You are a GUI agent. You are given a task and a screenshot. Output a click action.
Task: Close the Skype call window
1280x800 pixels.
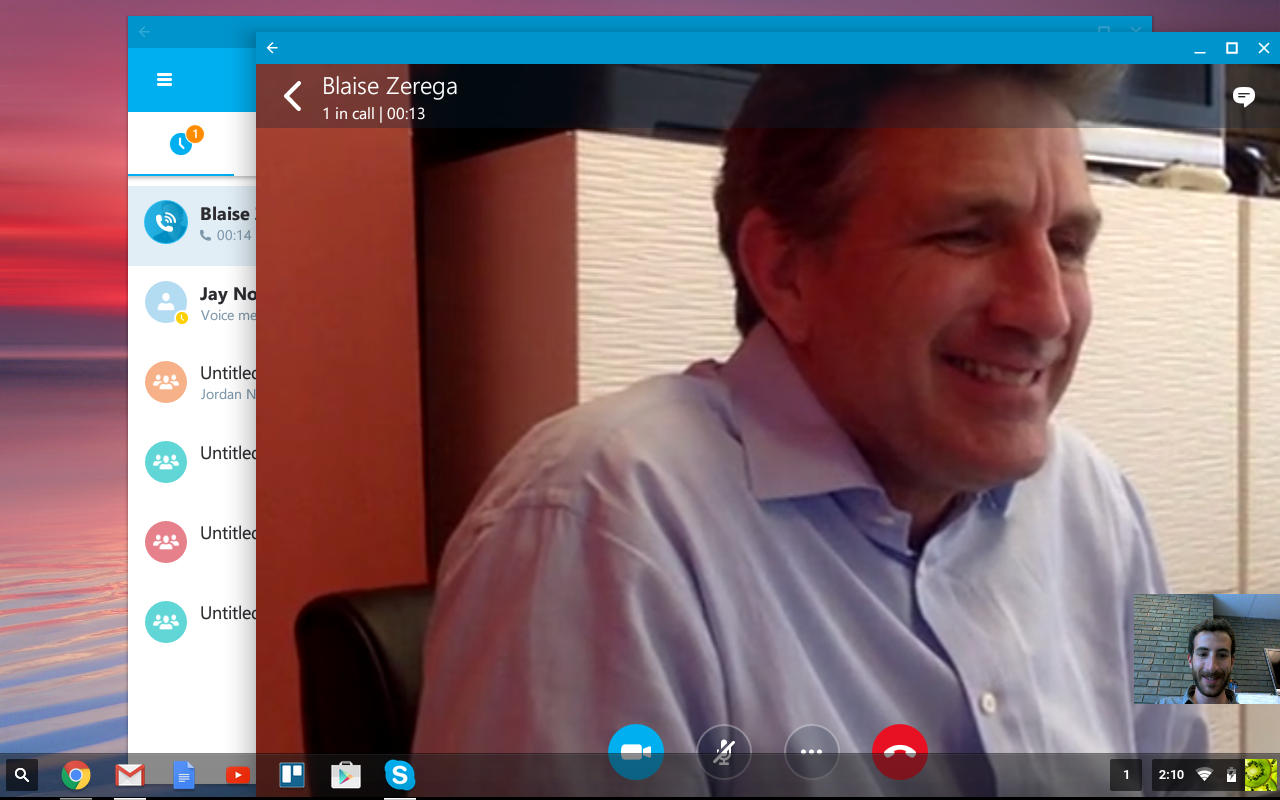[x=1264, y=48]
